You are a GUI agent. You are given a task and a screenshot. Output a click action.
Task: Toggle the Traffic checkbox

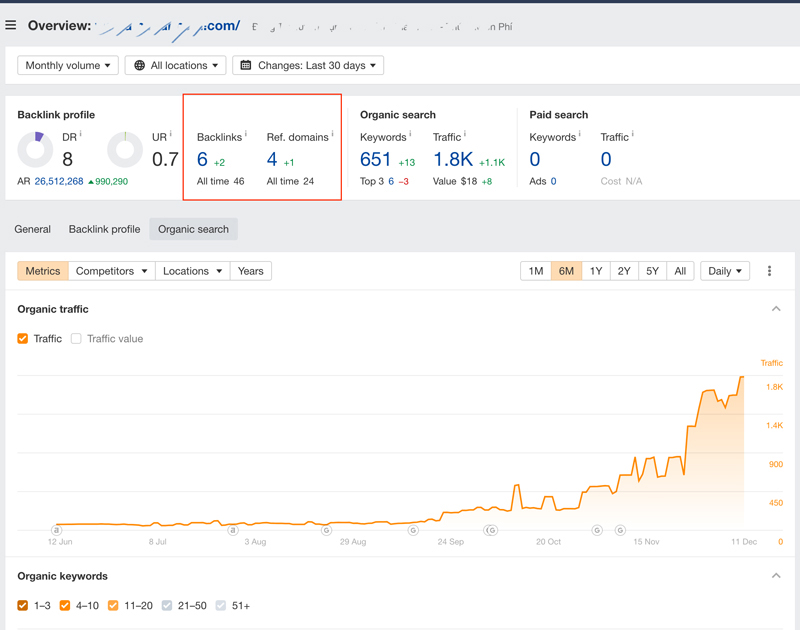coord(22,339)
